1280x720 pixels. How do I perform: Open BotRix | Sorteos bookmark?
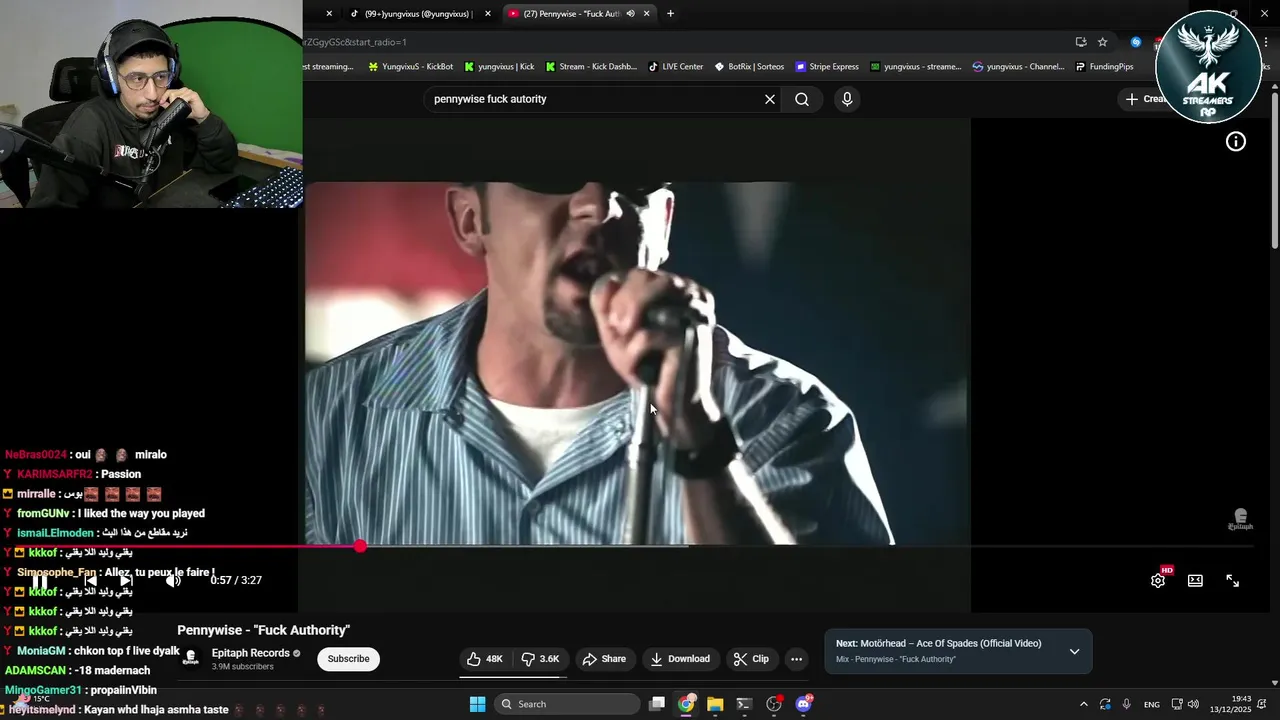tap(749, 67)
